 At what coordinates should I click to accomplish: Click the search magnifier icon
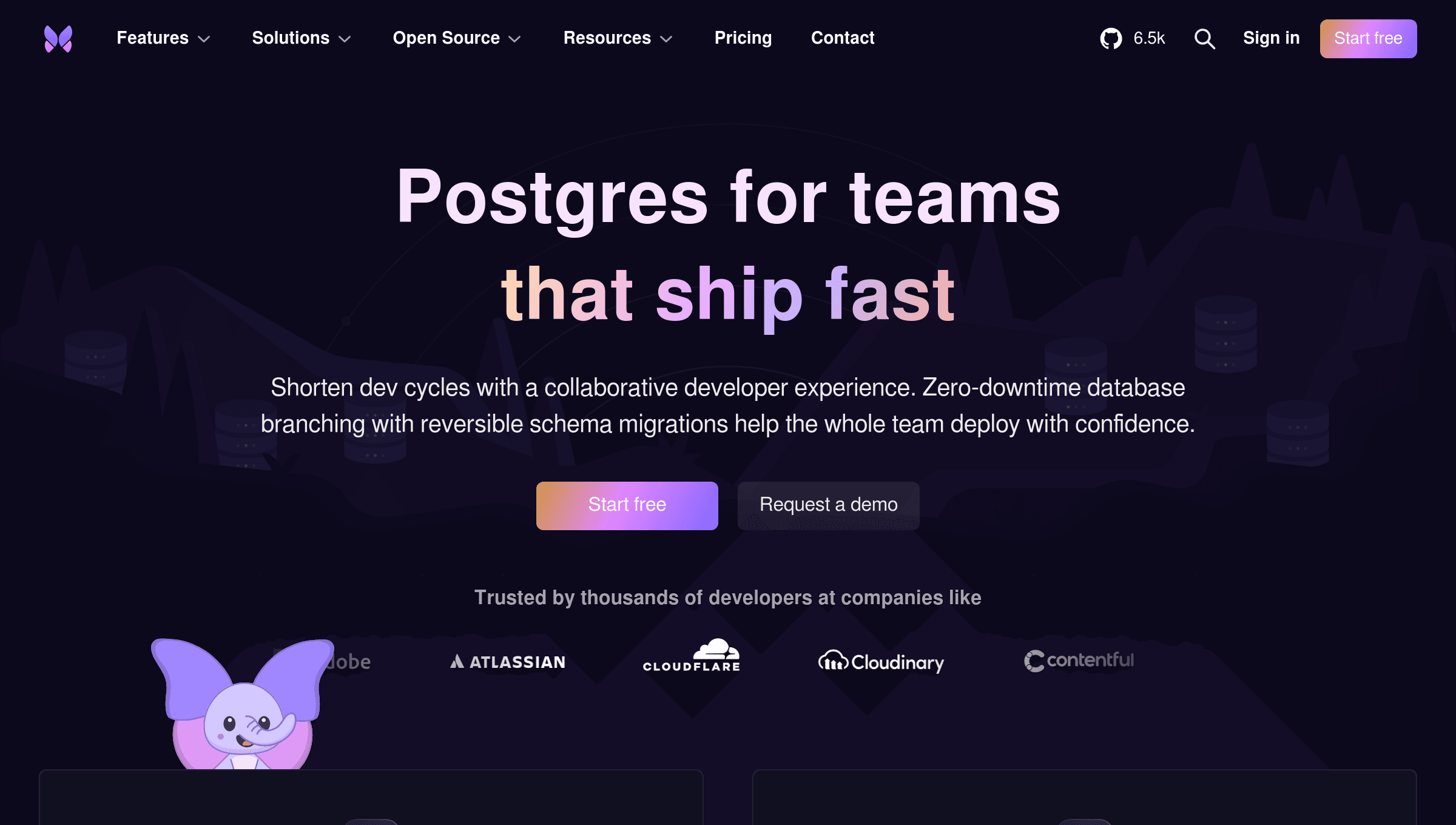click(x=1205, y=38)
